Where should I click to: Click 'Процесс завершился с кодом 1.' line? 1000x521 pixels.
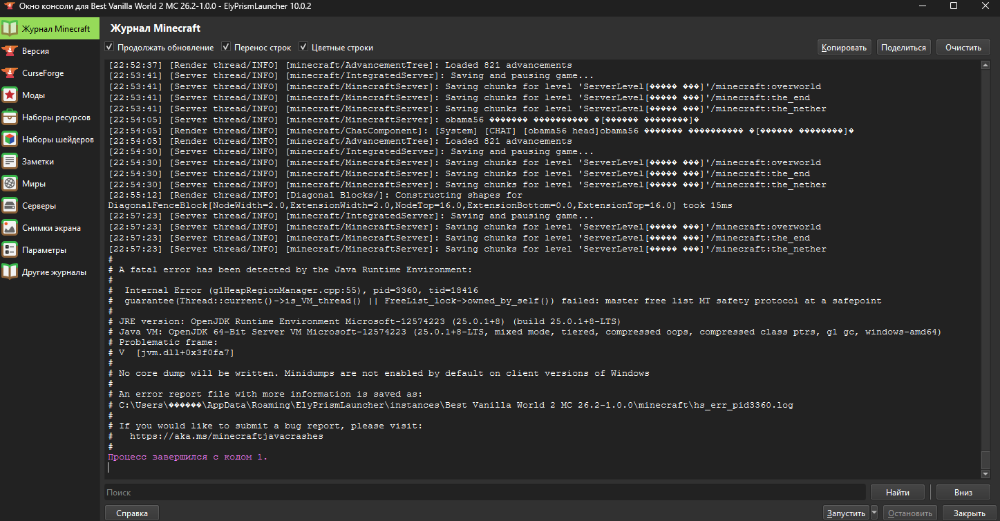(x=188, y=457)
